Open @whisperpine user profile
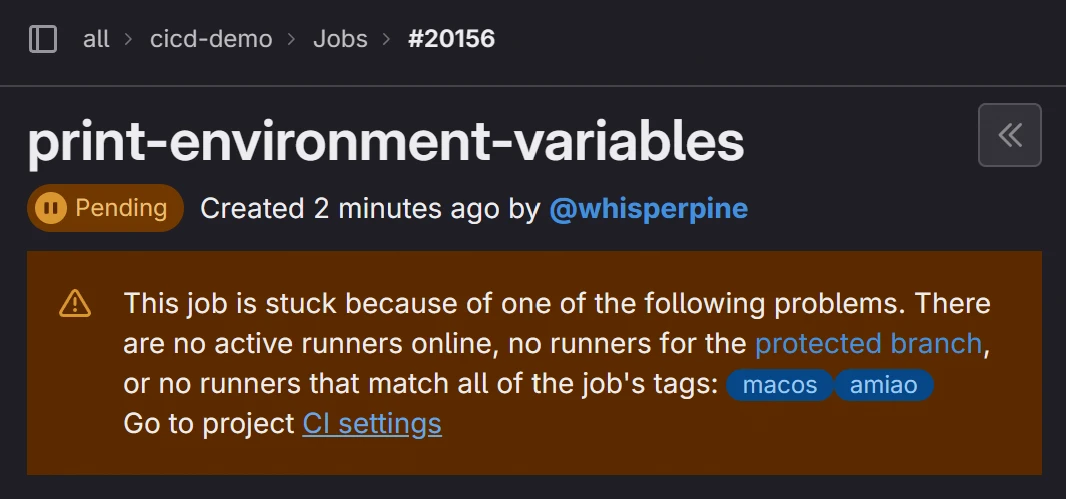This screenshot has width=1066, height=499. pyautogui.click(x=648, y=208)
